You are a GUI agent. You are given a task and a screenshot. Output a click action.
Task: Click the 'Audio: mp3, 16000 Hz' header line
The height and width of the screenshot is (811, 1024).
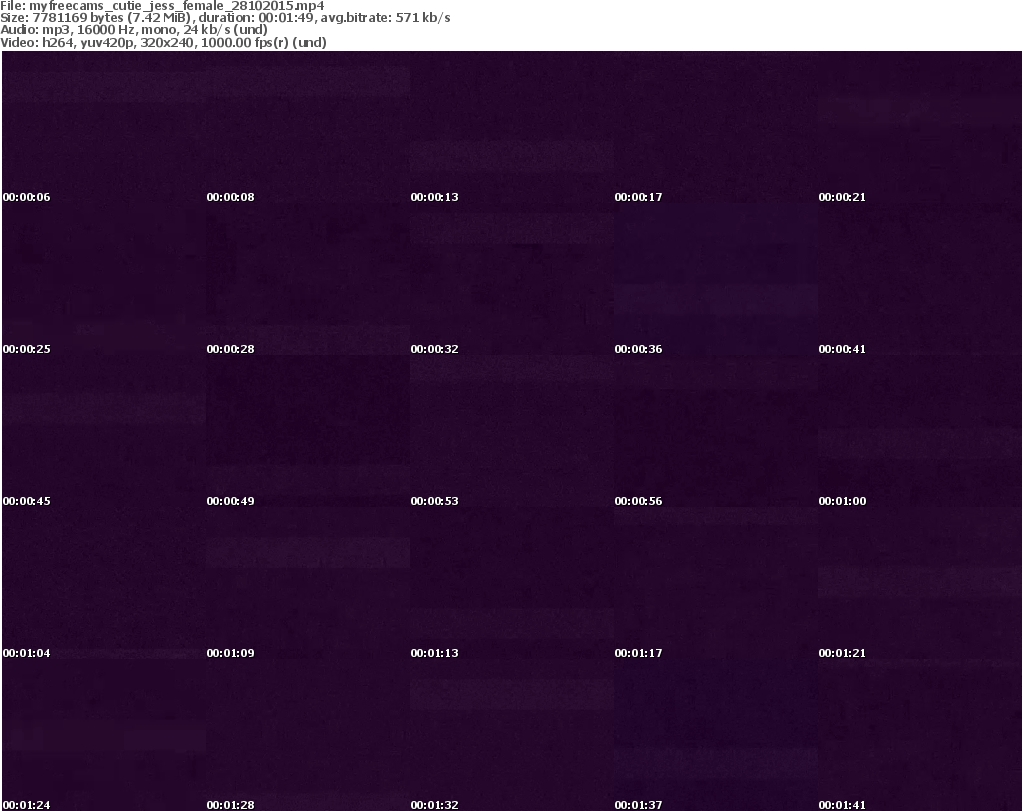pyautogui.click(x=134, y=30)
